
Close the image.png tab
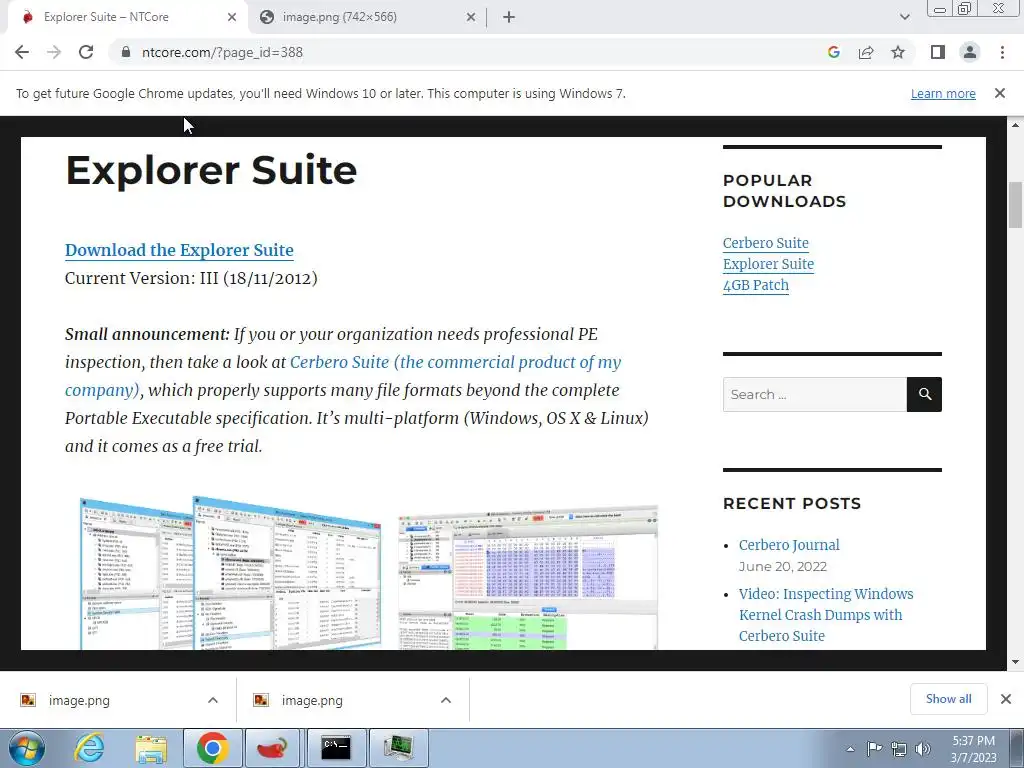[x=471, y=17]
